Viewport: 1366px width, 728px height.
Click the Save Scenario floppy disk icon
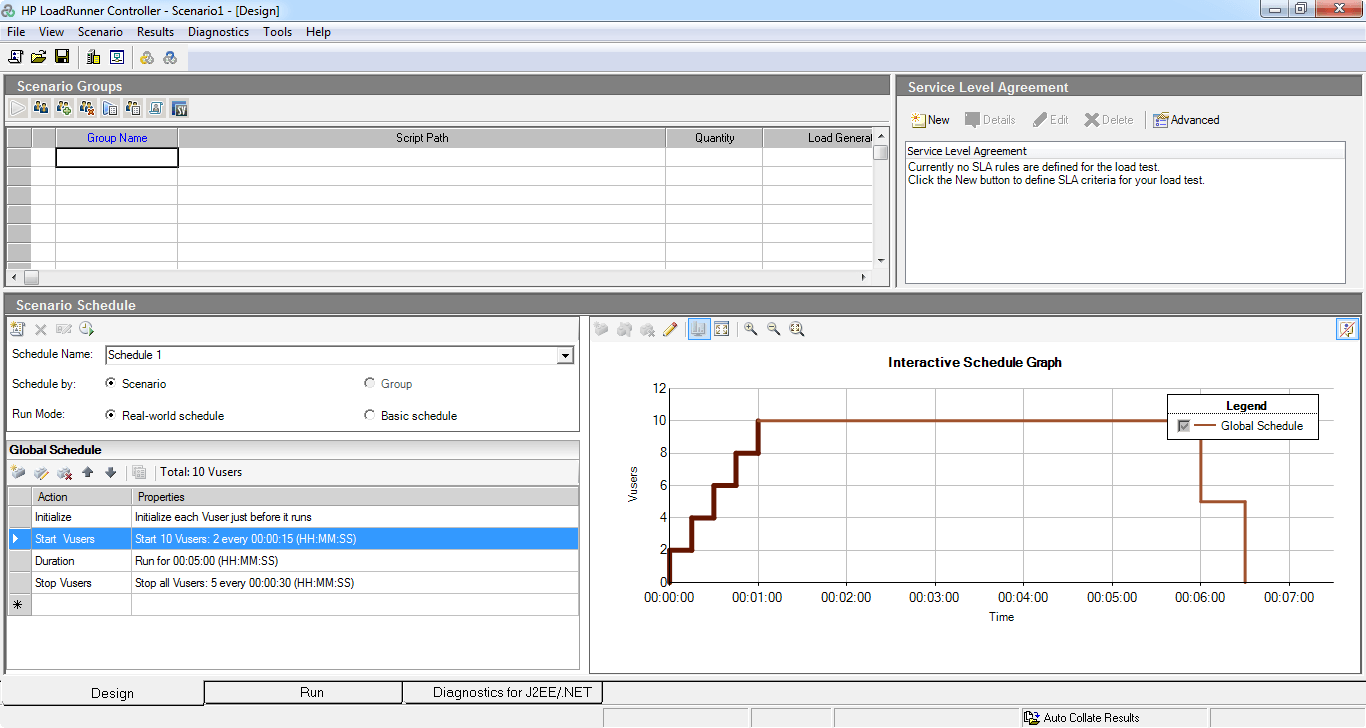(62, 57)
